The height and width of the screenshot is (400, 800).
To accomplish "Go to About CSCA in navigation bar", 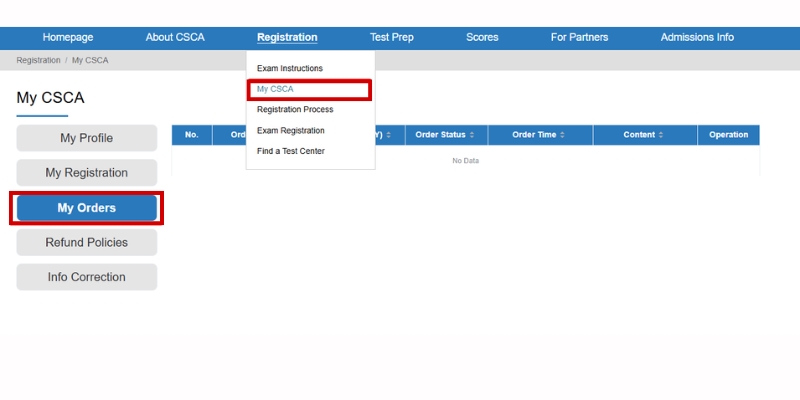I will click(175, 37).
